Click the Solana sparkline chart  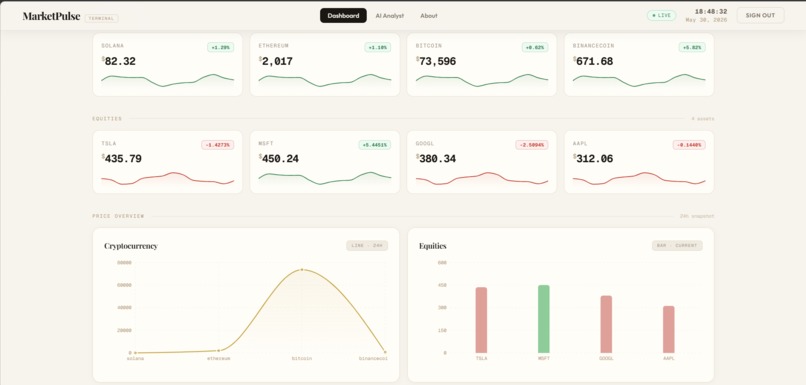pos(168,81)
